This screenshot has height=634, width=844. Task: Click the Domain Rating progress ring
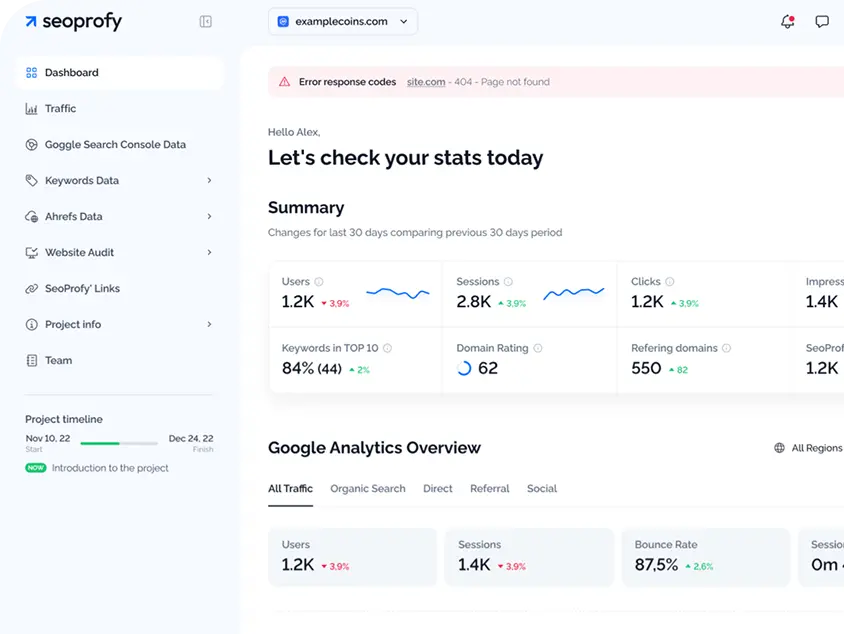pyautogui.click(x=463, y=368)
